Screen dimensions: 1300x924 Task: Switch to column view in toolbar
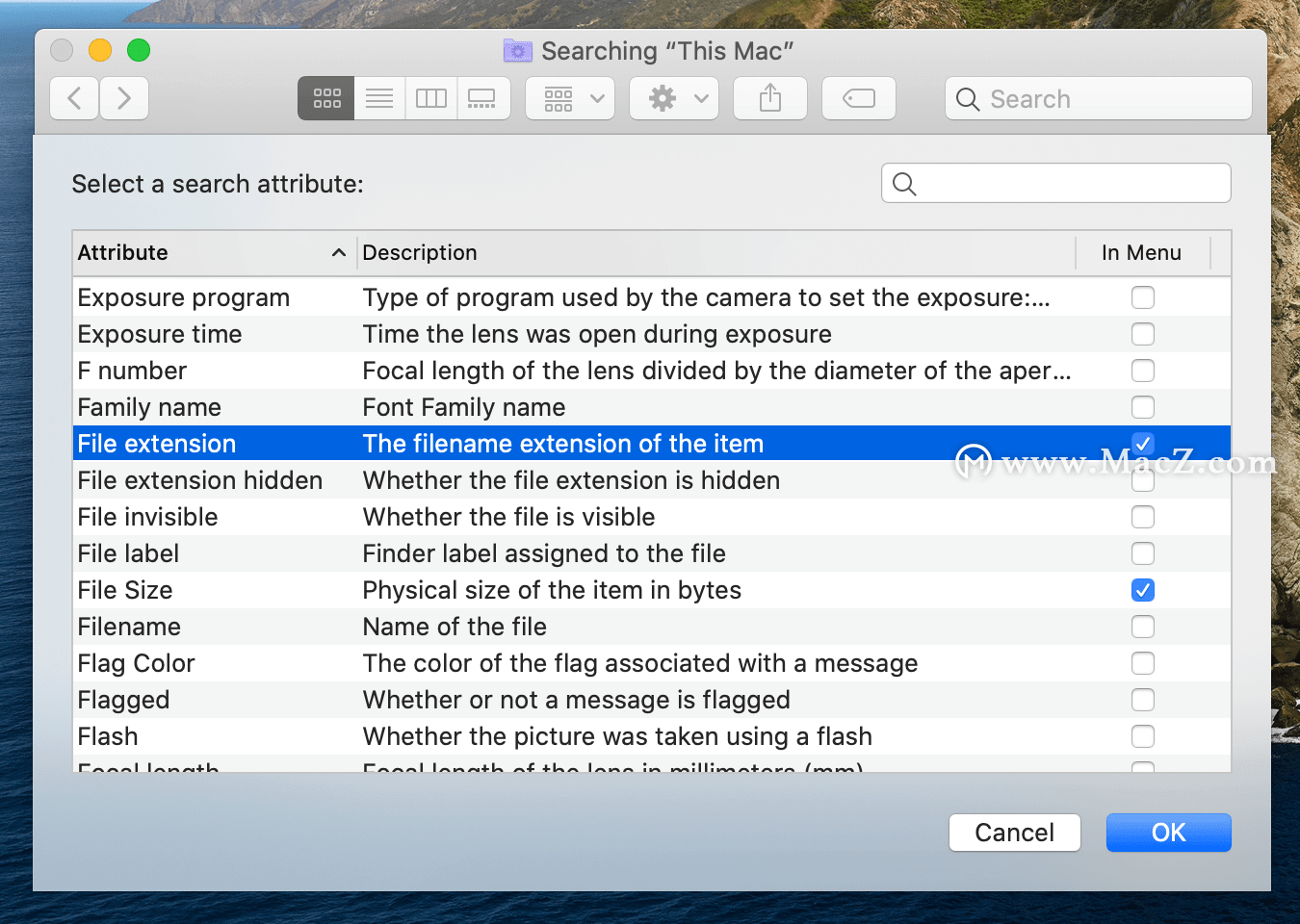click(x=431, y=98)
